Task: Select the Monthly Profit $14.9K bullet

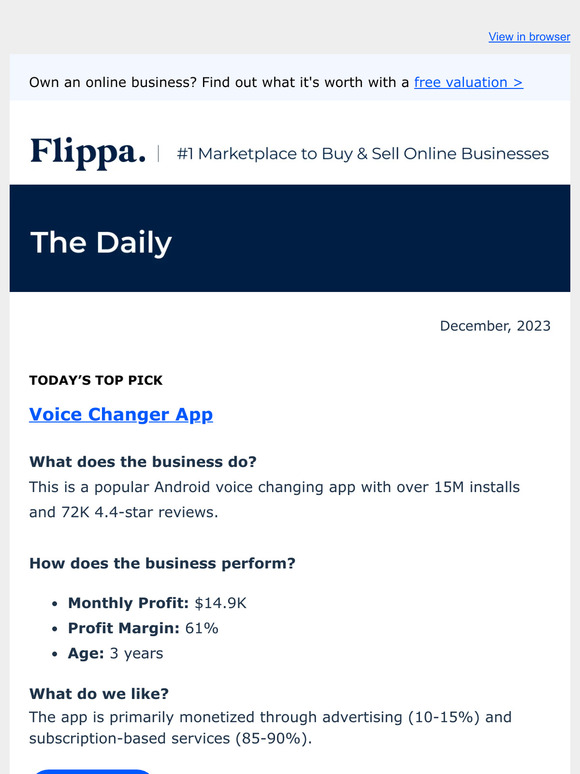Action: [157, 603]
